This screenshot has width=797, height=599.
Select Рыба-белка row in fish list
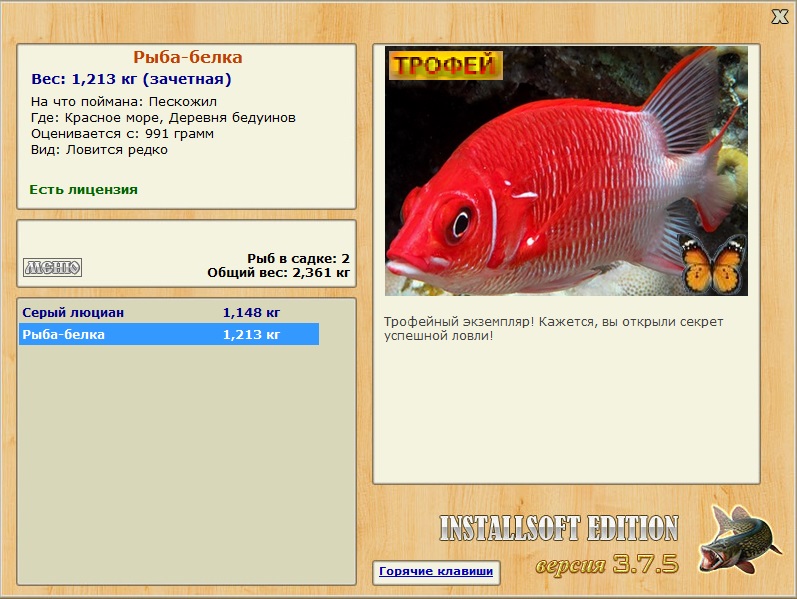tap(169, 334)
